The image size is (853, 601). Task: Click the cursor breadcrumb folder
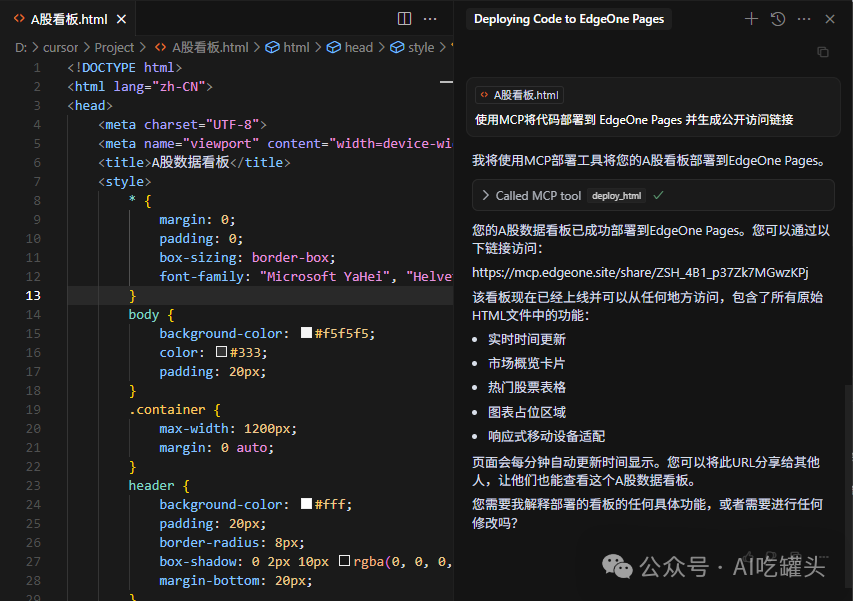60,48
